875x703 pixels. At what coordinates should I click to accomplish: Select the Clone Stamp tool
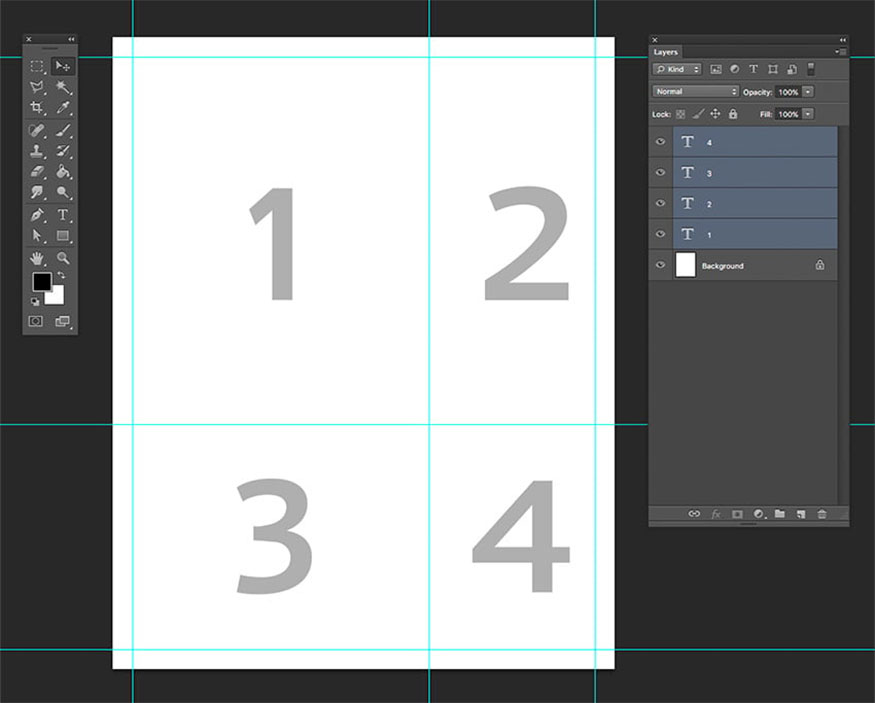pos(37,151)
